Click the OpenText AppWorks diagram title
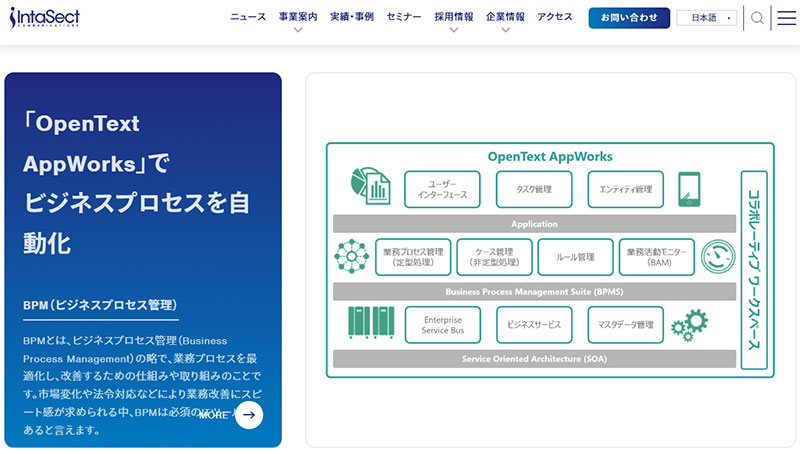The height and width of the screenshot is (454, 800). [x=550, y=157]
